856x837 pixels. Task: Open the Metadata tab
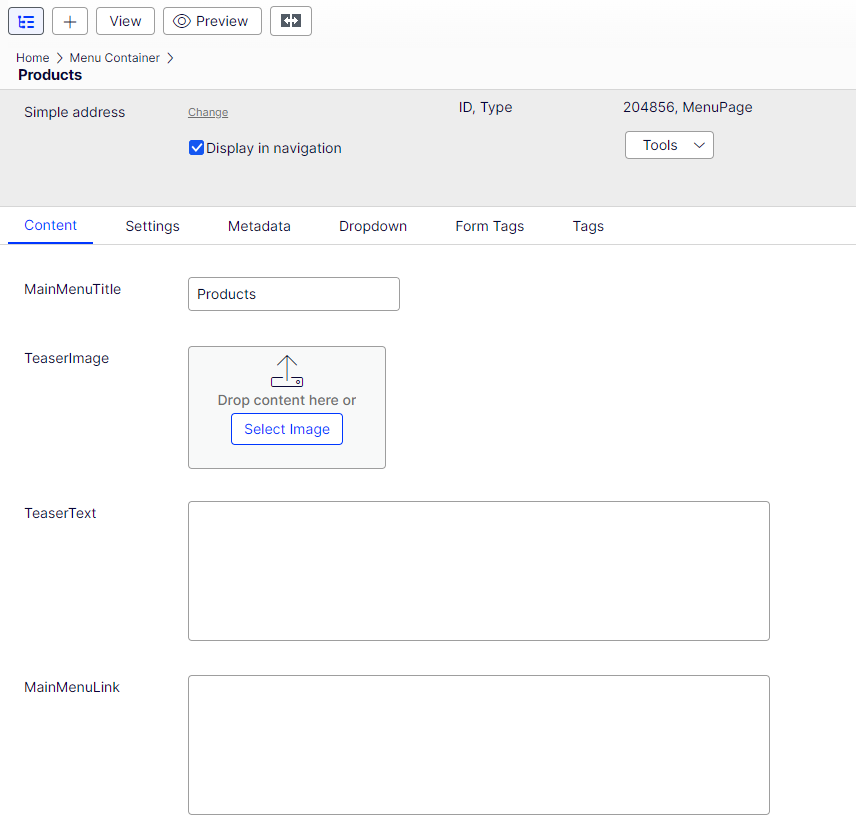tap(259, 226)
